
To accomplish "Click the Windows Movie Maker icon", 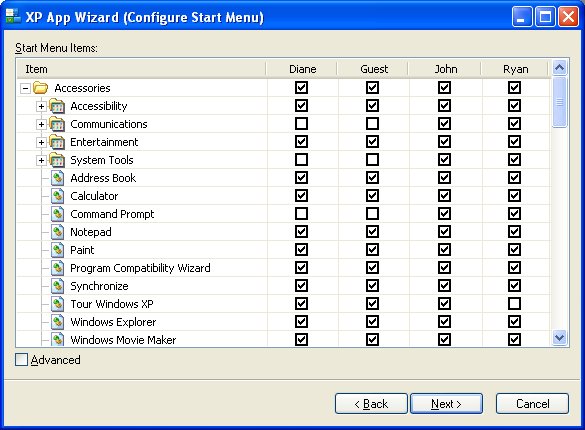I will pyautogui.click(x=57, y=339).
